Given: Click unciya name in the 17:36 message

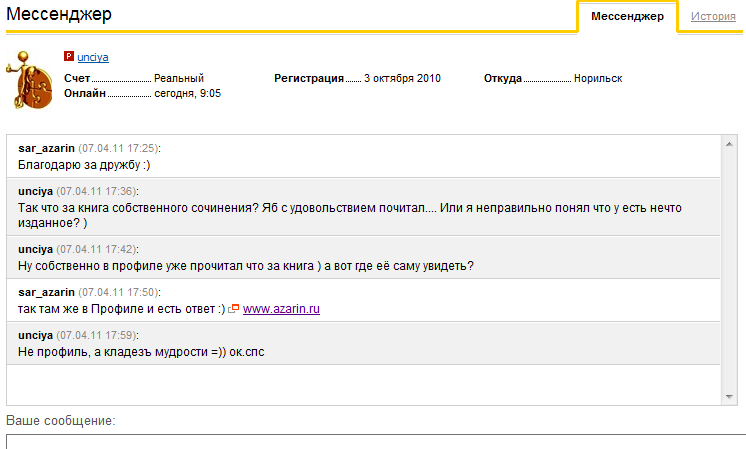Looking at the screenshot, I should click(x=36, y=191).
